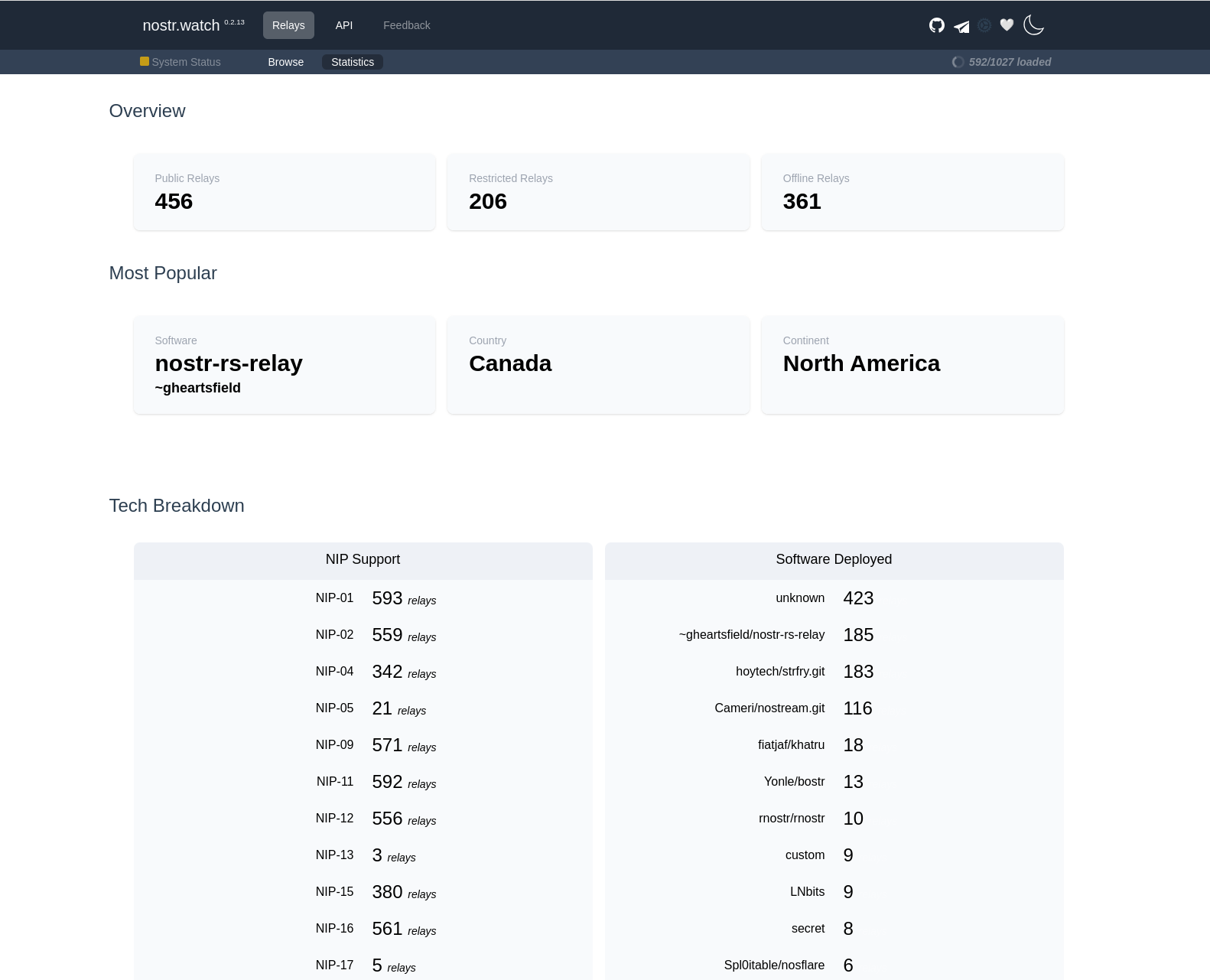Click the Restricted Relays card
This screenshot has height=980, width=1210.
pos(598,192)
